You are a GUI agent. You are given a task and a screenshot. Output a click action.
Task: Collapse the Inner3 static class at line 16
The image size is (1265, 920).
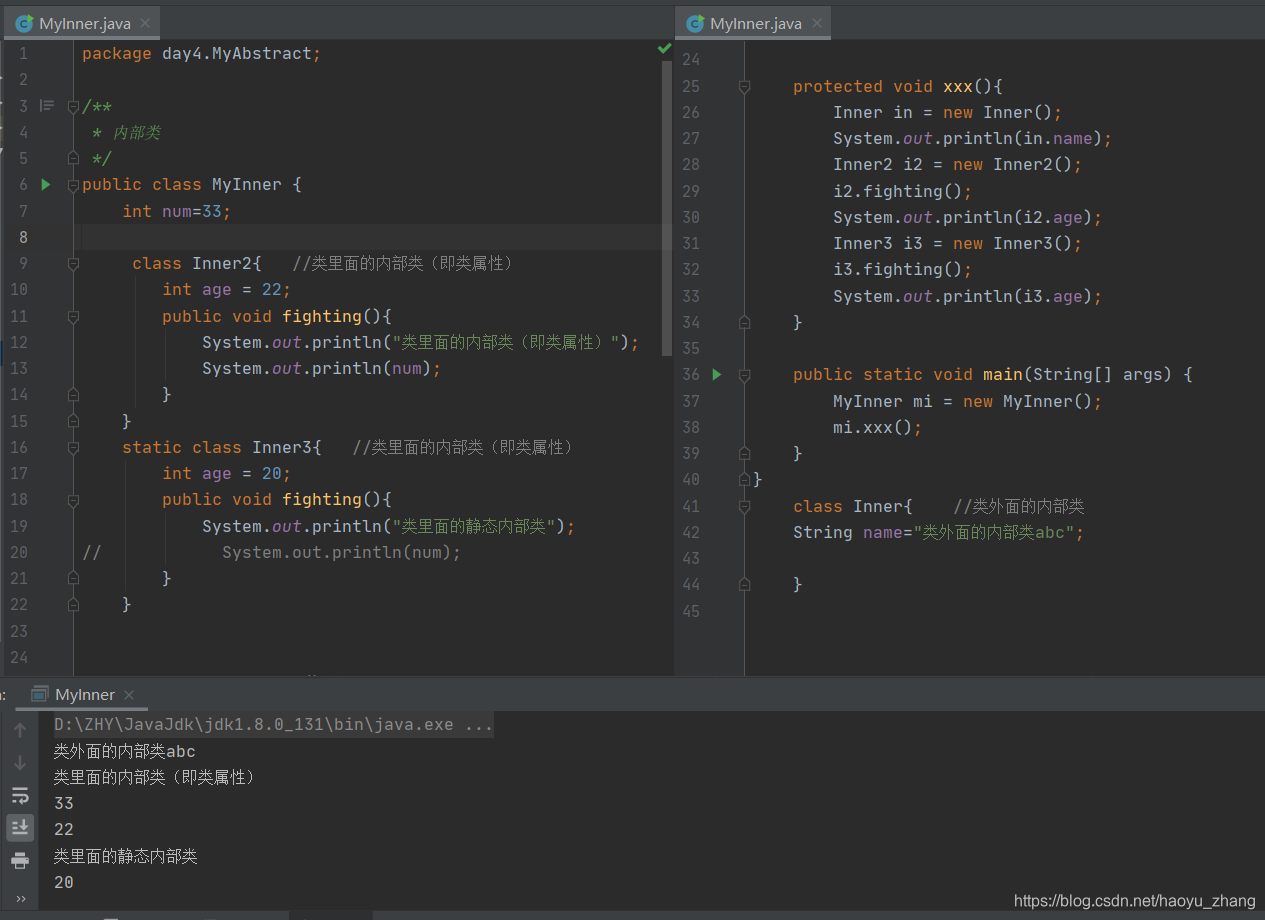[73, 447]
